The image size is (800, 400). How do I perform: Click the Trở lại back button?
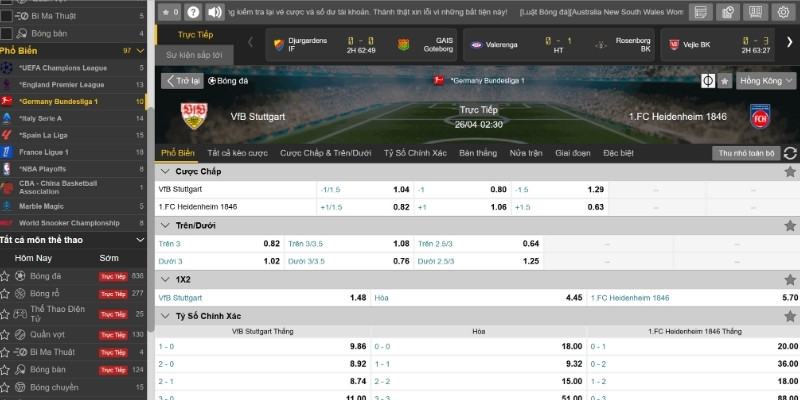(x=182, y=81)
